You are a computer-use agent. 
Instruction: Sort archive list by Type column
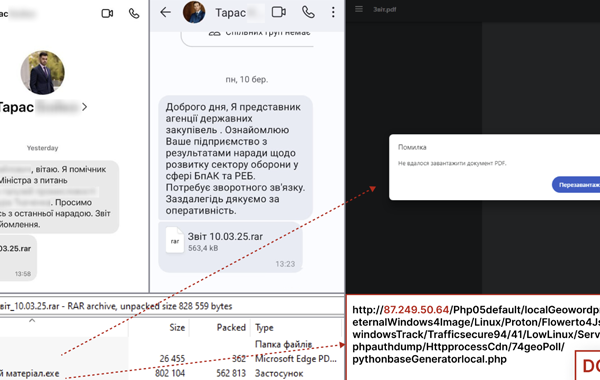264,328
